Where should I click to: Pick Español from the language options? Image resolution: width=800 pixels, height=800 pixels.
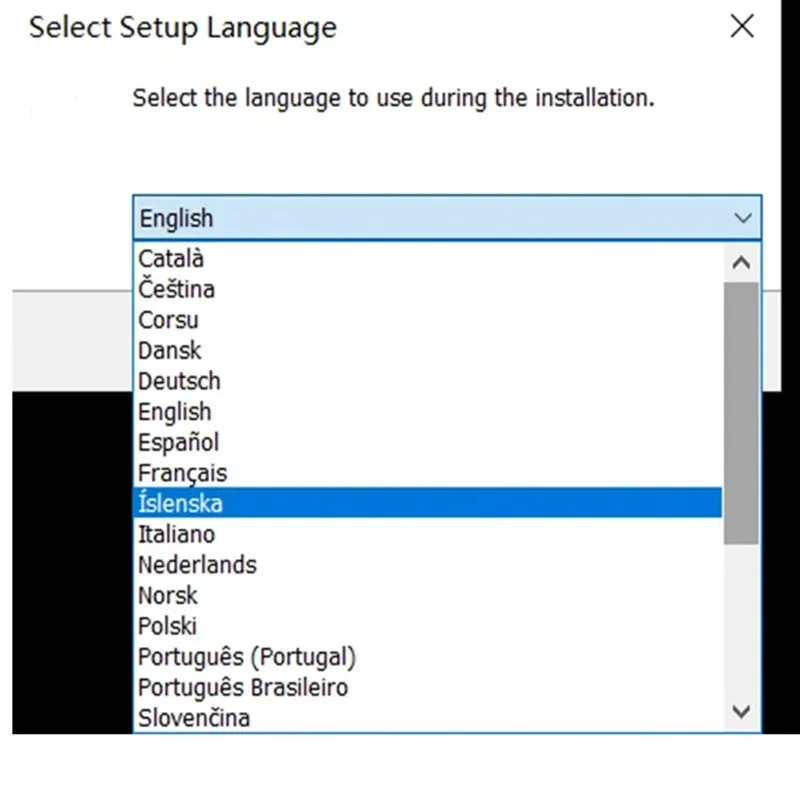pos(178,442)
